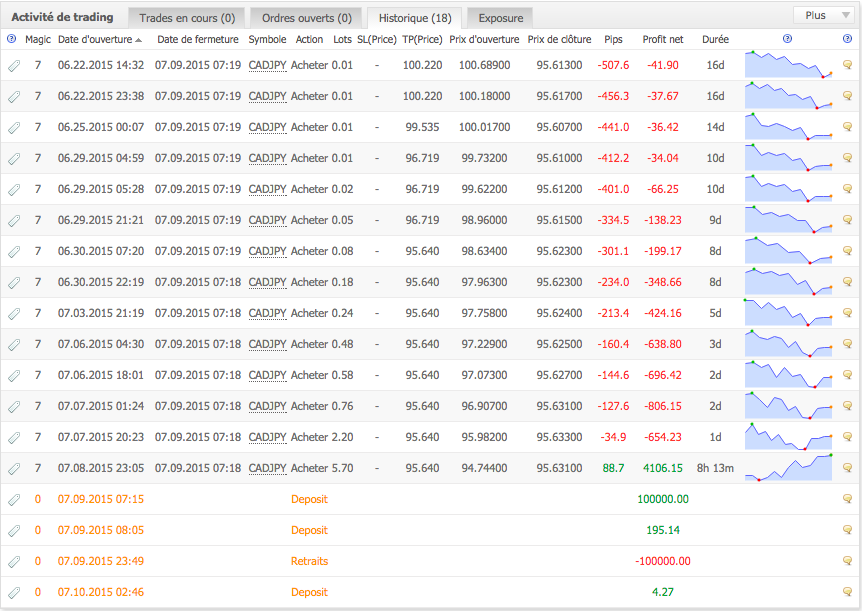The image size is (862, 611).
Task: Click comment bubble for the 100000.00 Deposit row
Action: (x=847, y=500)
